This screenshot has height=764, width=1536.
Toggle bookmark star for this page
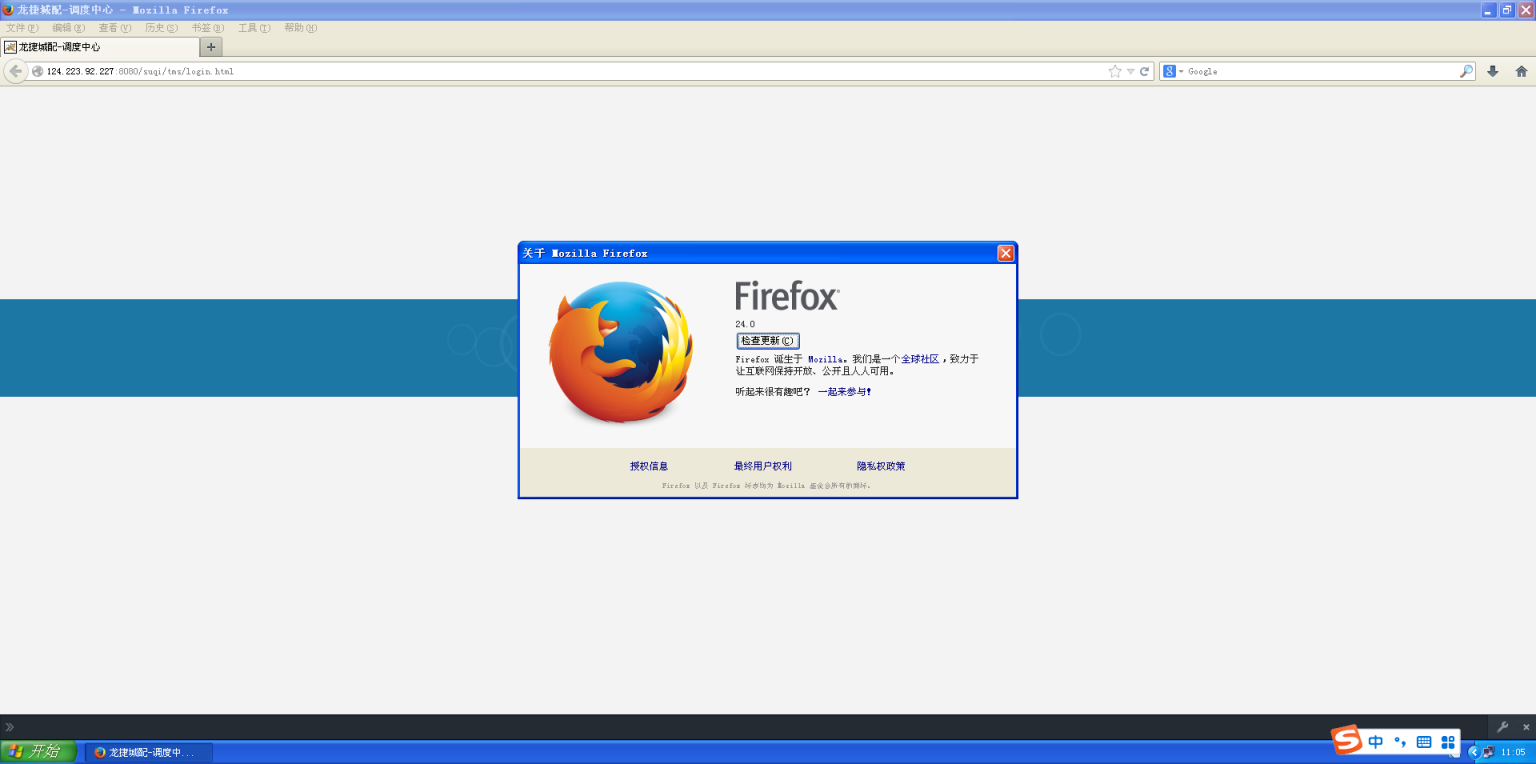tap(1114, 71)
